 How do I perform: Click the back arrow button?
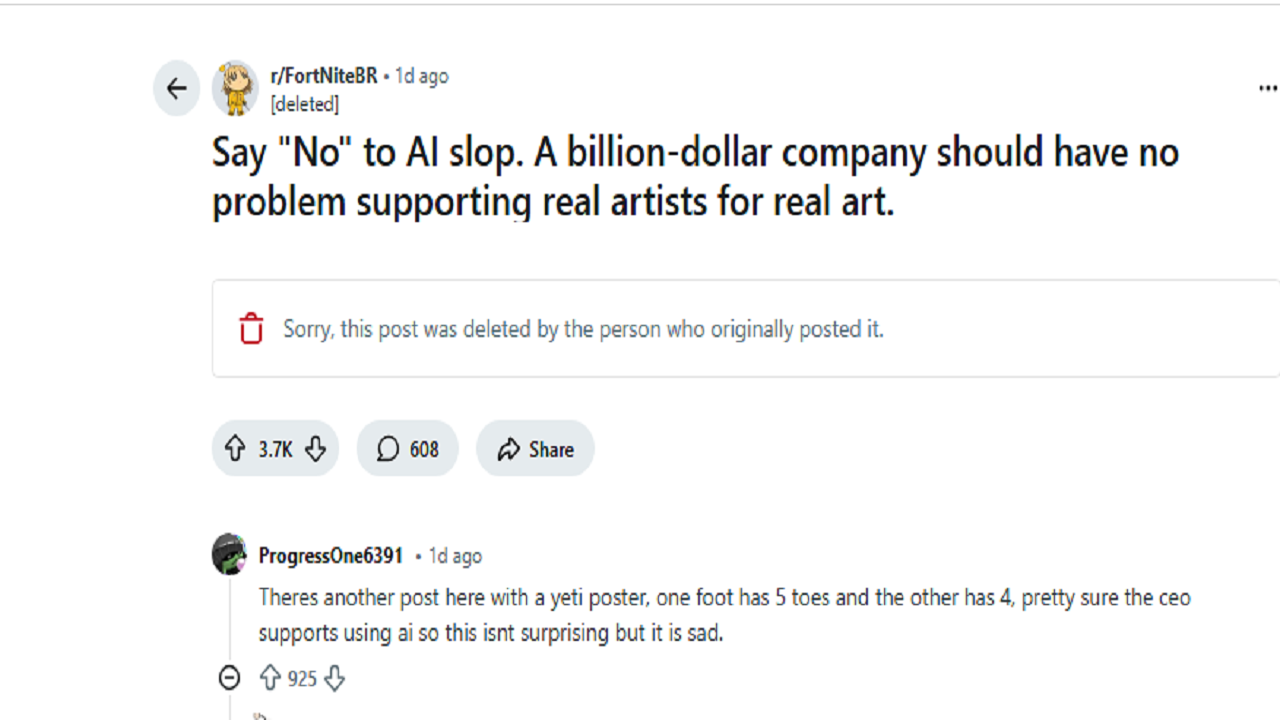point(177,89)
